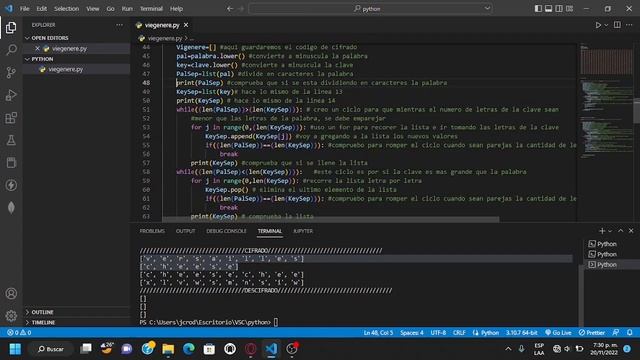
Task: Open the command center search box
Action: [x=370, y=9]
